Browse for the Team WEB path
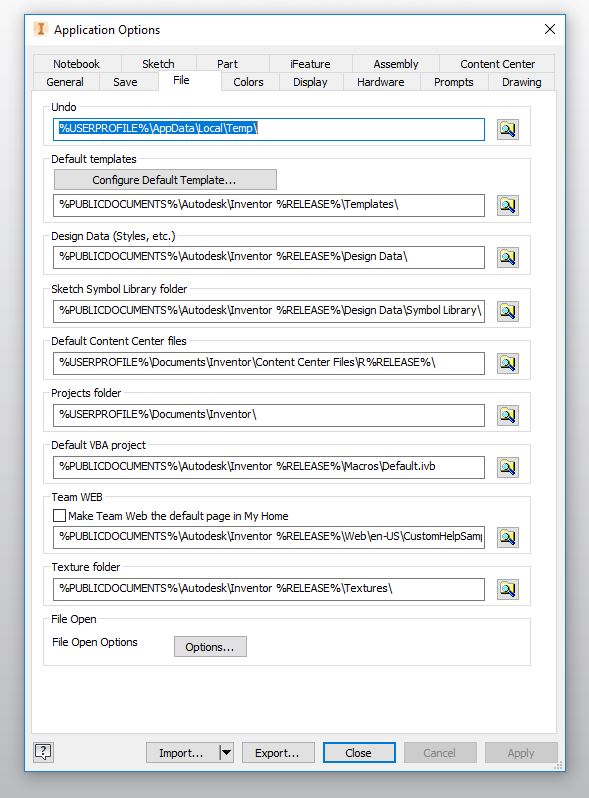 point(508,537)
